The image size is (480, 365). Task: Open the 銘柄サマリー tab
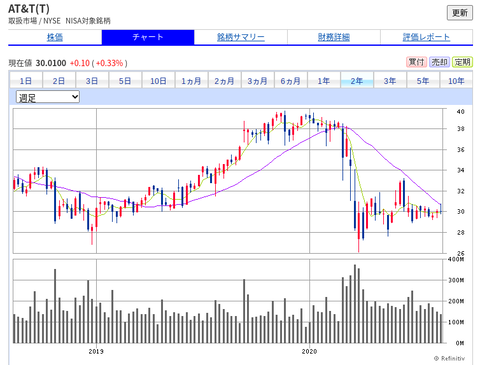[x=241, y=37]
